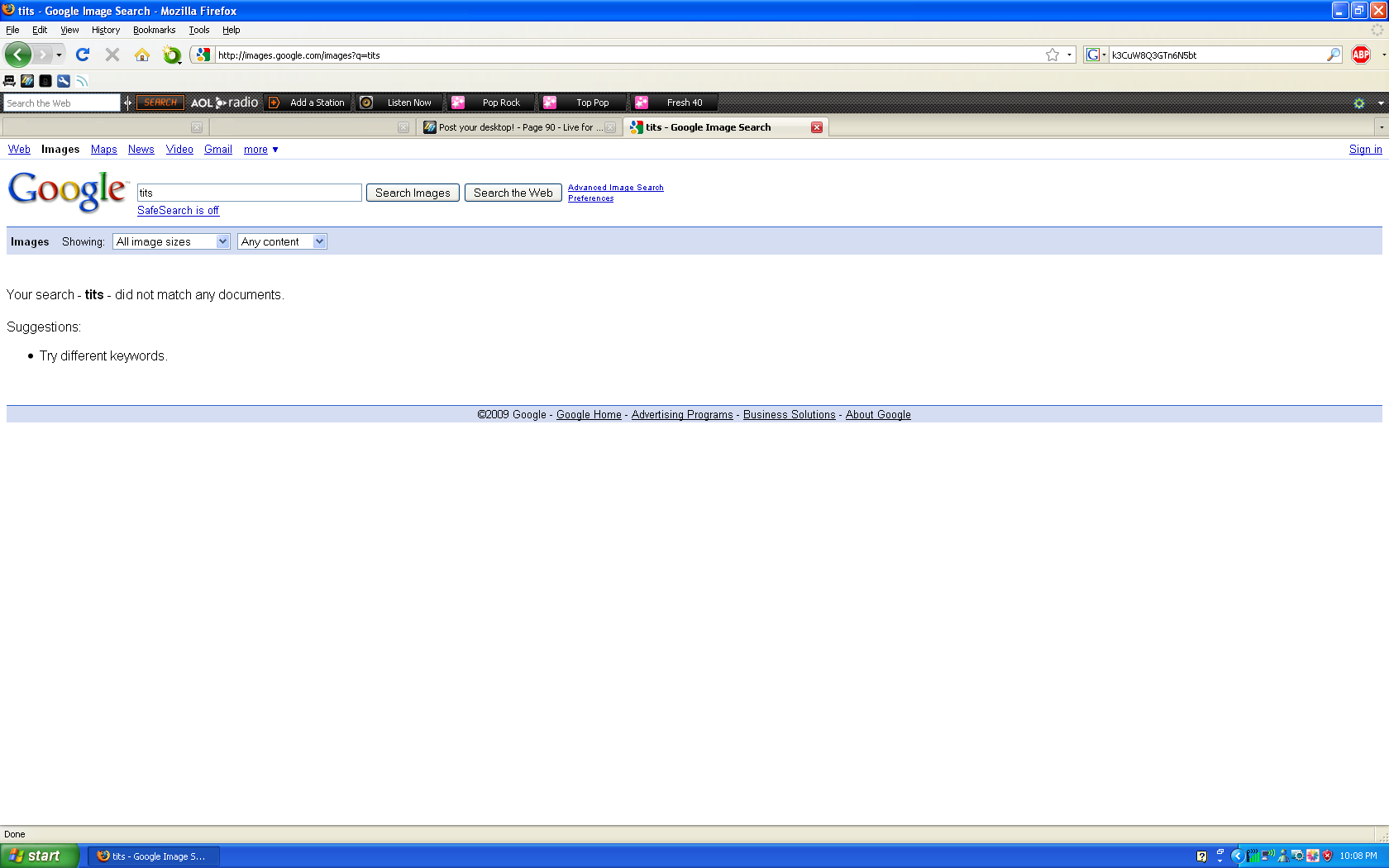
Task: Click the About Google footer link
Action: coord(878,415)
